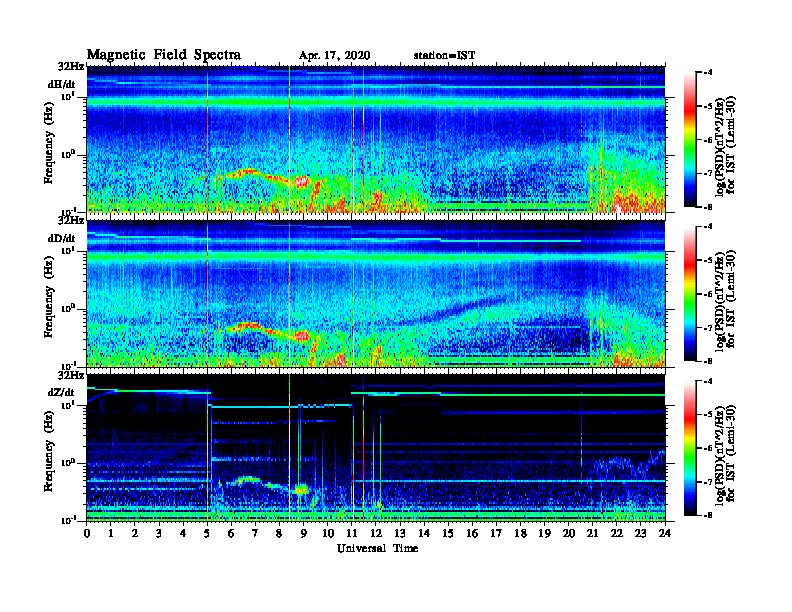792x612 pixels.
Task: Click the color scale bar beside dZ/dt panel
Action: tap(690, 448)
